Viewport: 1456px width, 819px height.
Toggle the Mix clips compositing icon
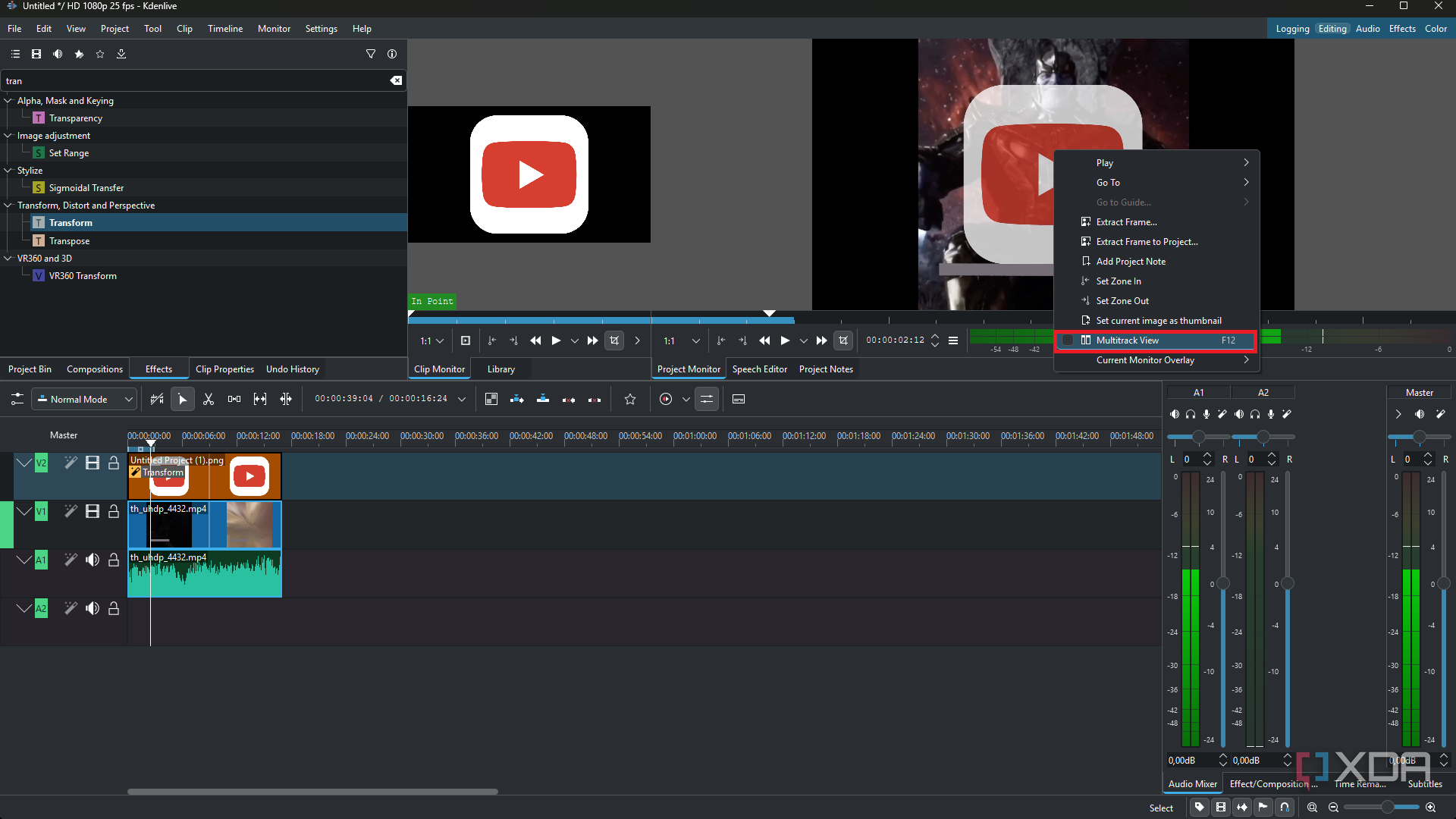coord(491,399)
